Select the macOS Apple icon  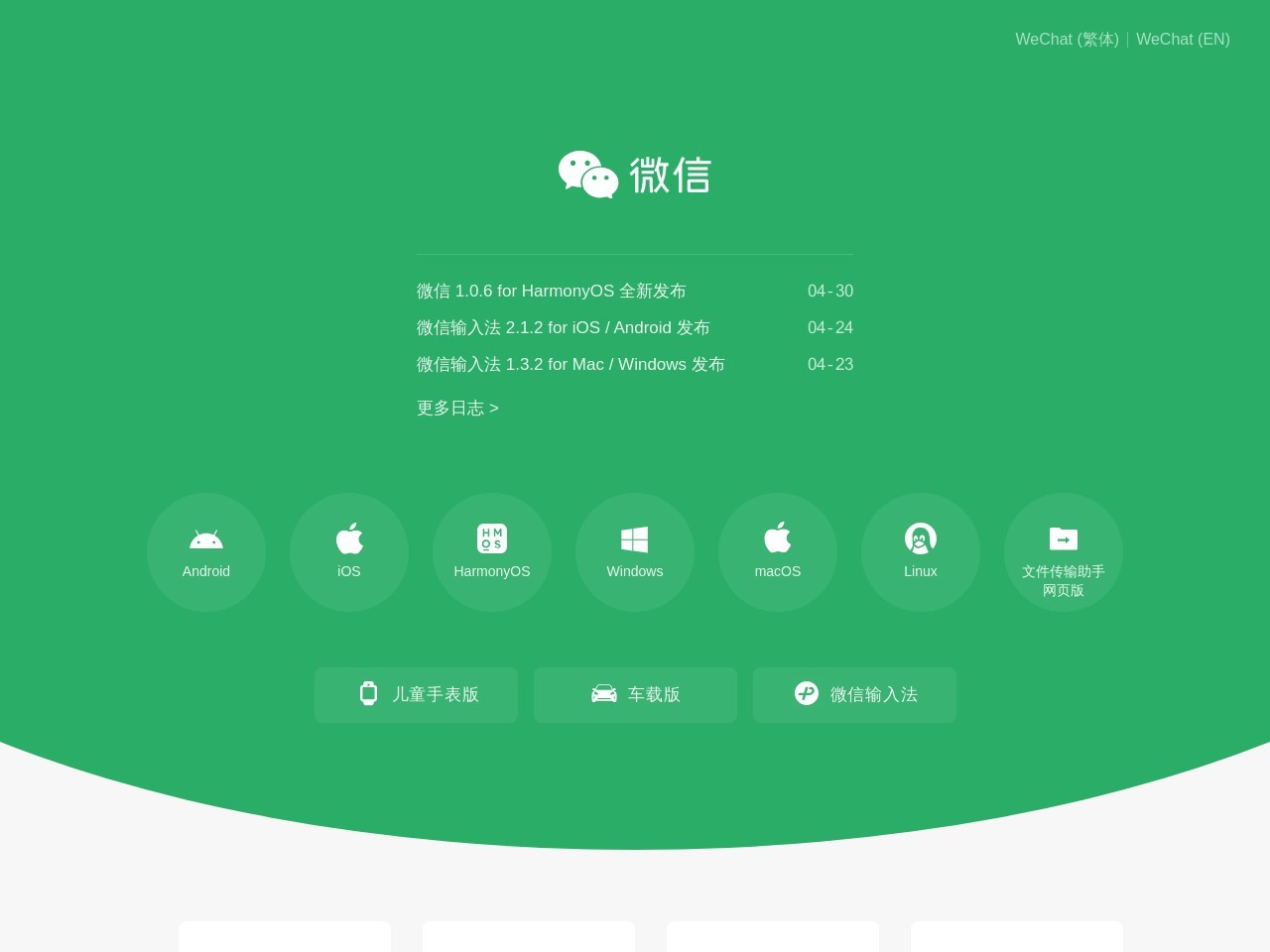click(778, 537)
